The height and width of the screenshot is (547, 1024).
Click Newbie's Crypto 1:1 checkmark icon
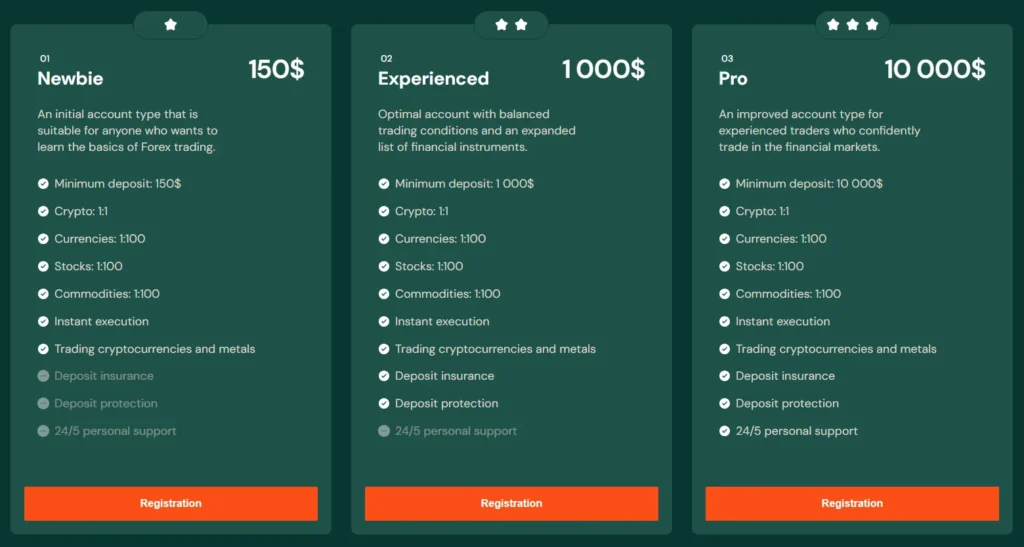coord(43,212)
